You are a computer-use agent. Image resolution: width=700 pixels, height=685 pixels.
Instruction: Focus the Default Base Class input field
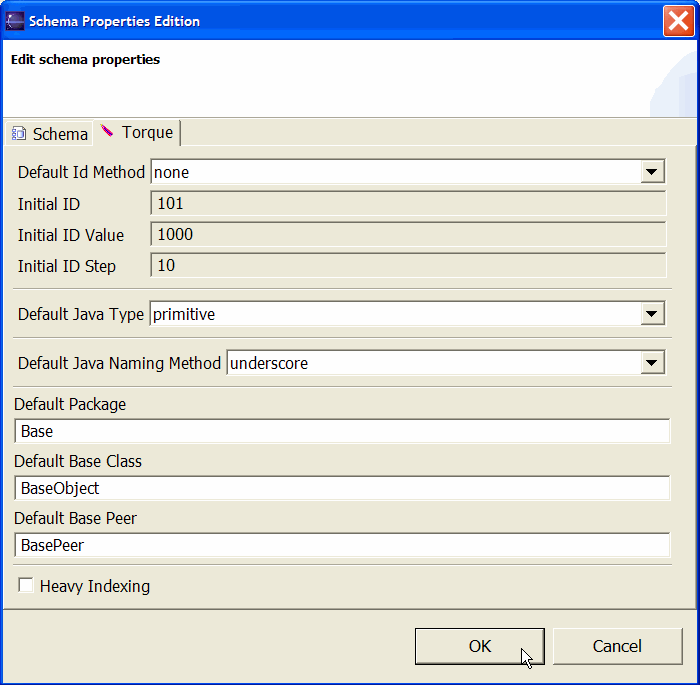pos(342,488)
